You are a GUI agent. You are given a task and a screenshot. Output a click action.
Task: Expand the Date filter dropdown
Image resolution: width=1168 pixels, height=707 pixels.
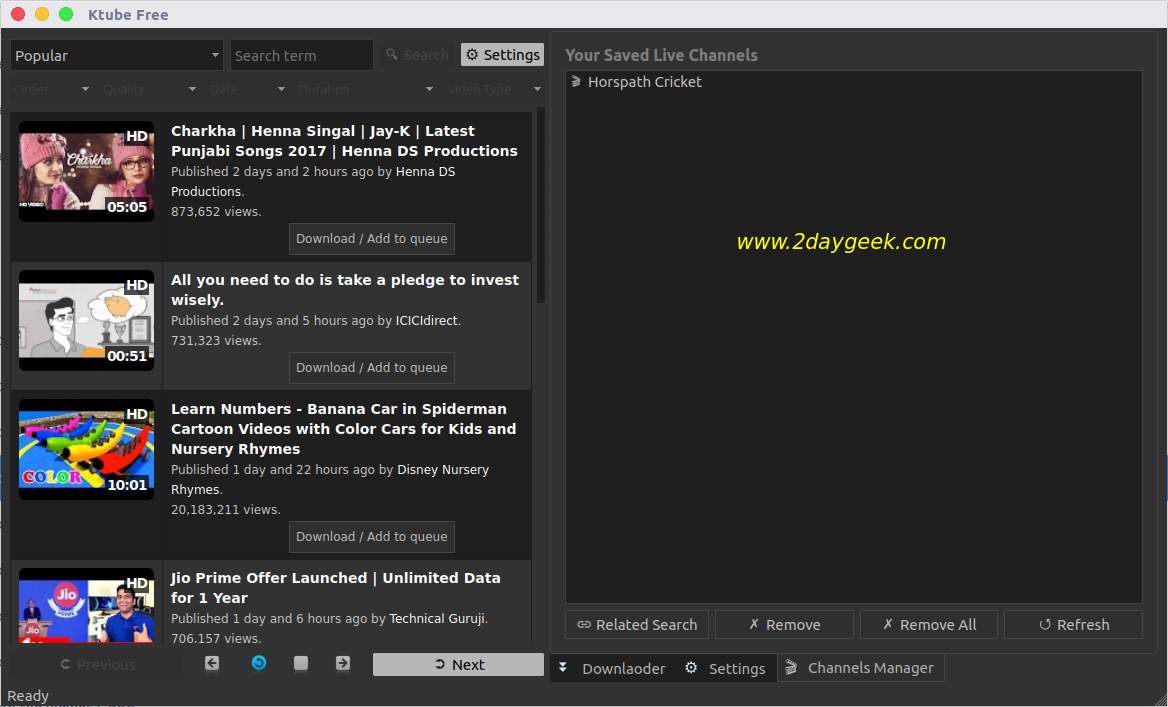click(247, 89)
